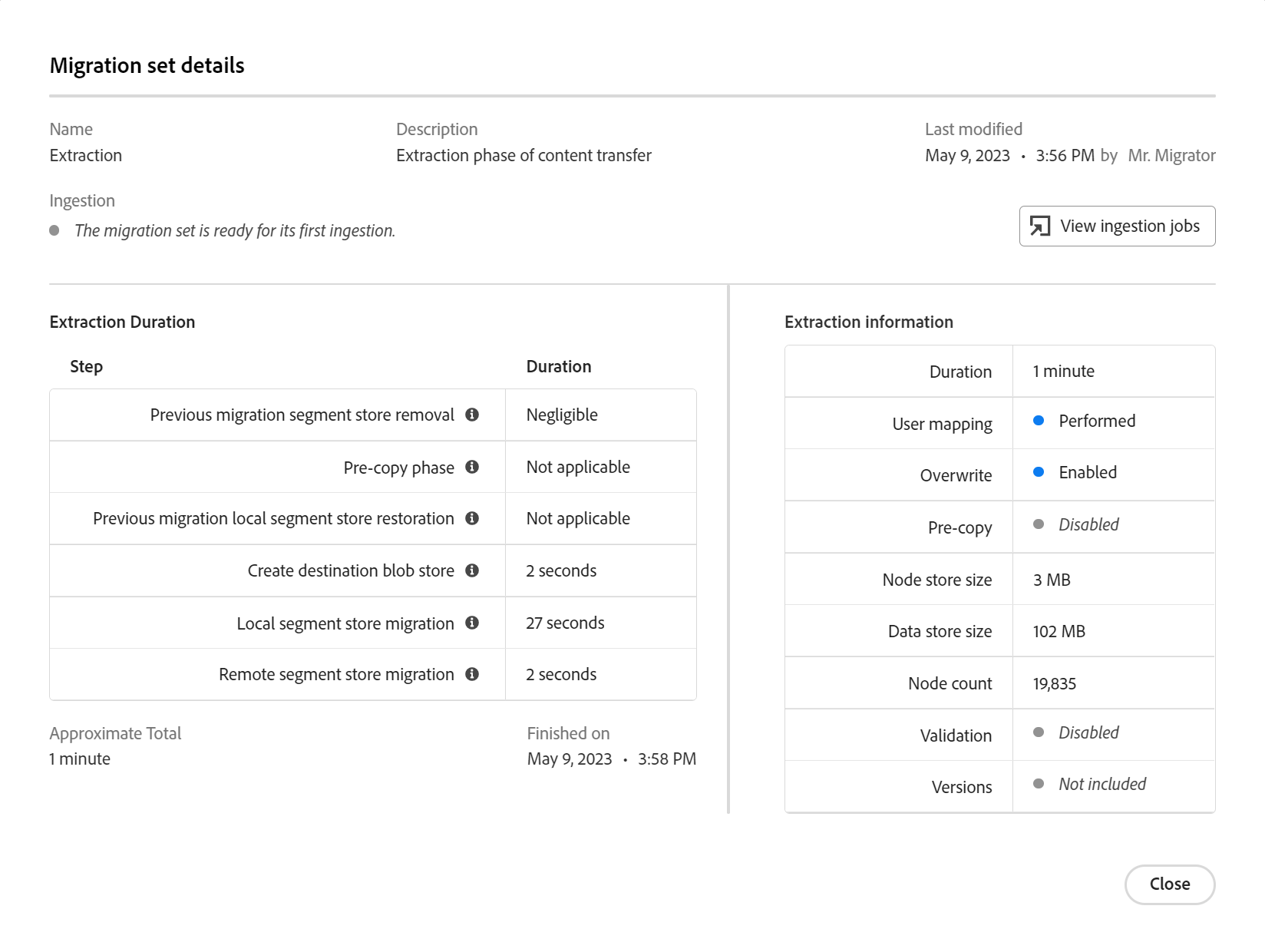Viewport: 1265px width, 952px height.
Task: Close the Migration set details dialog
Action: pos(1169,884)
